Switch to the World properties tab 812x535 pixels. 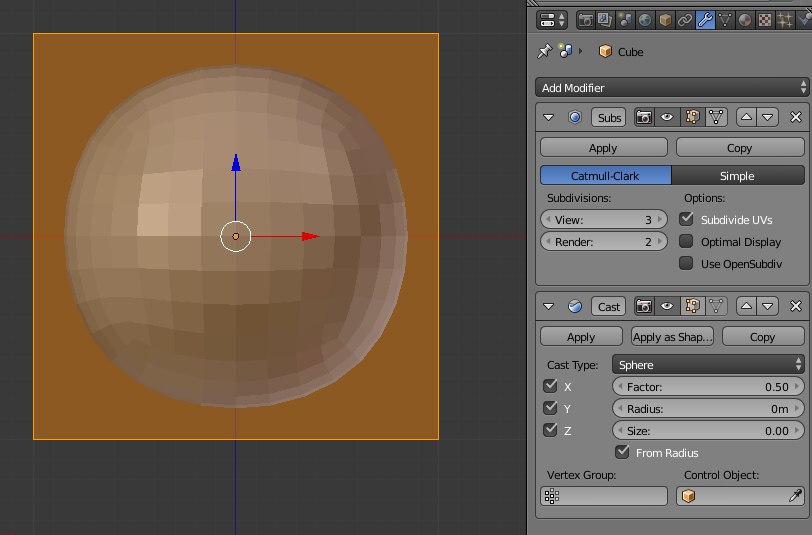(x=645, y=20)
